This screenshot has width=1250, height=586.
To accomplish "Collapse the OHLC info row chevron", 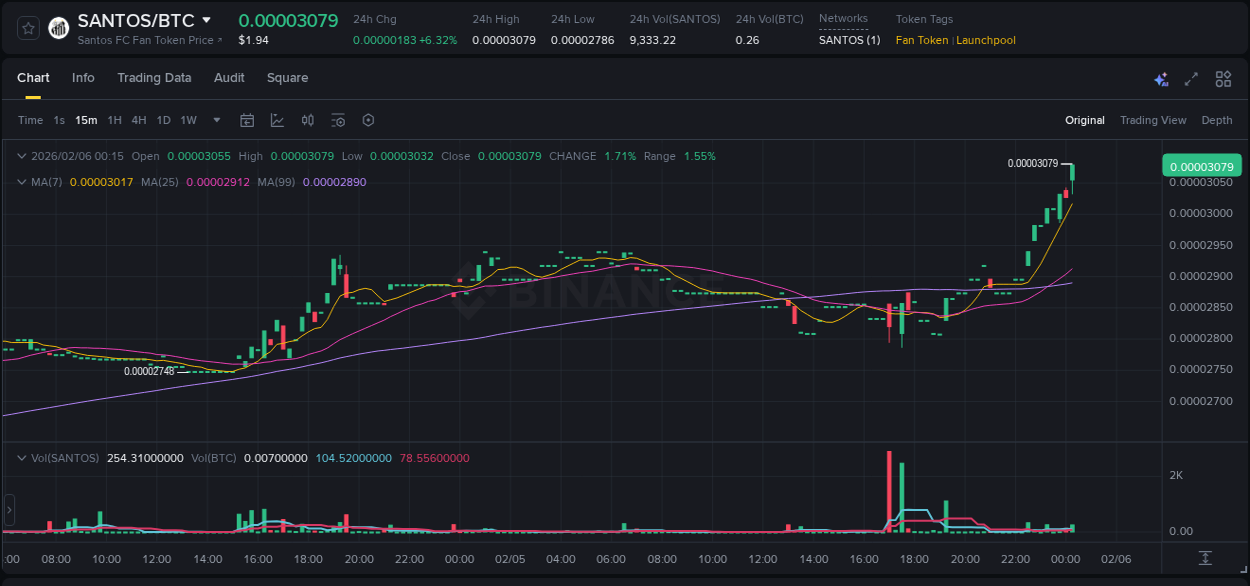I will click(x=22, y=156).
